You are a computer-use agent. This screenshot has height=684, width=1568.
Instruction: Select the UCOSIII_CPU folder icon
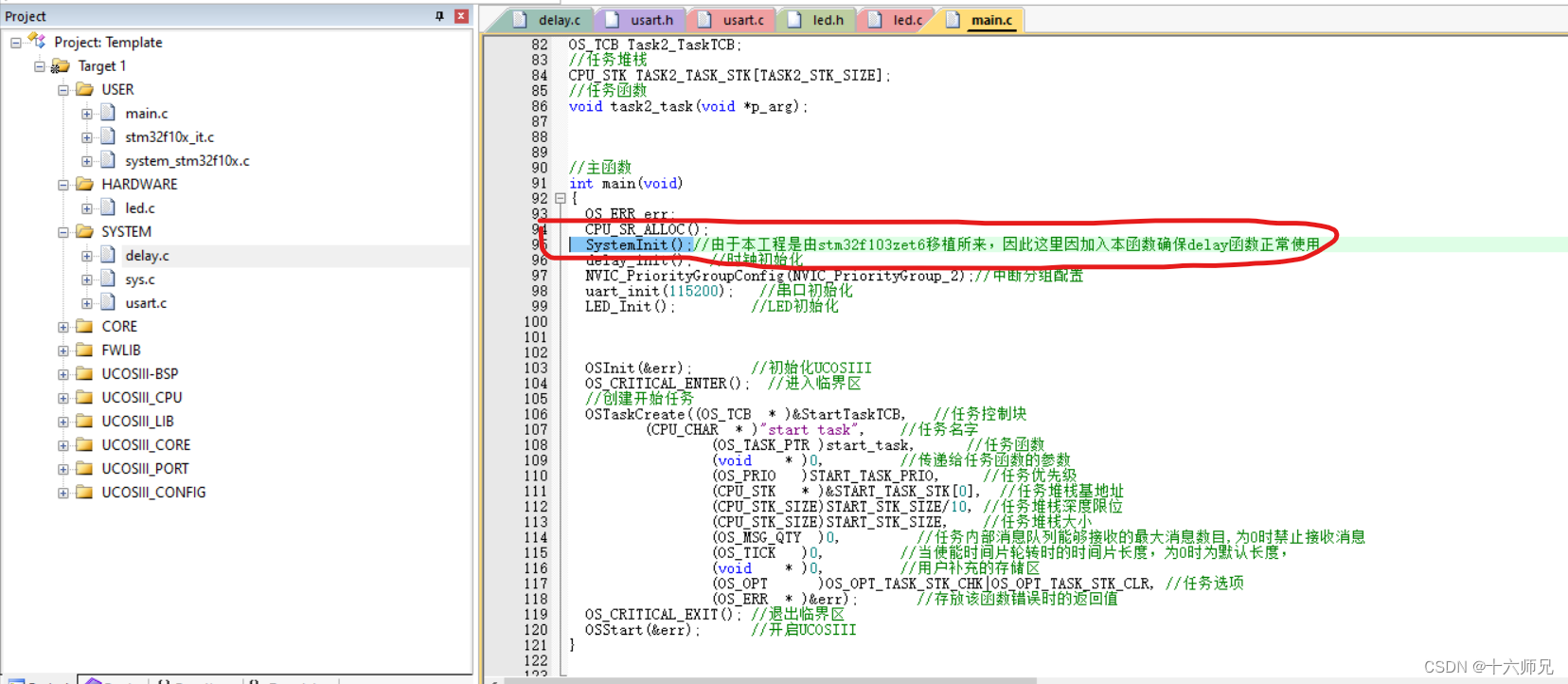point(84,397)
